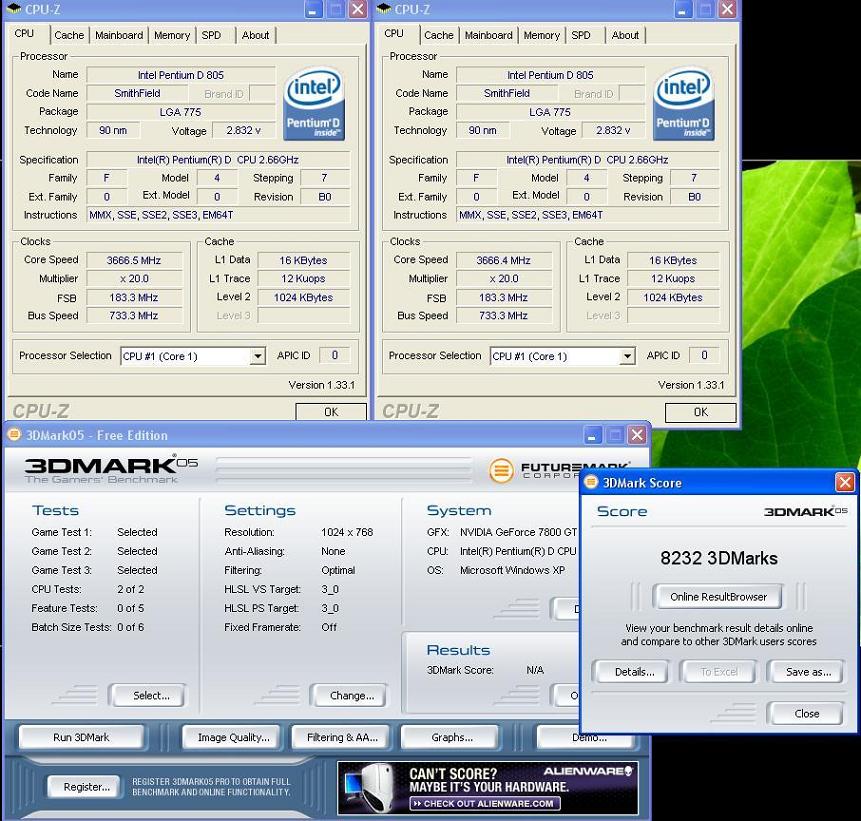Screen dimensions: 861x821
Task: Click Futuremark logo in 3DMark05 header
Action: [560, 471]
